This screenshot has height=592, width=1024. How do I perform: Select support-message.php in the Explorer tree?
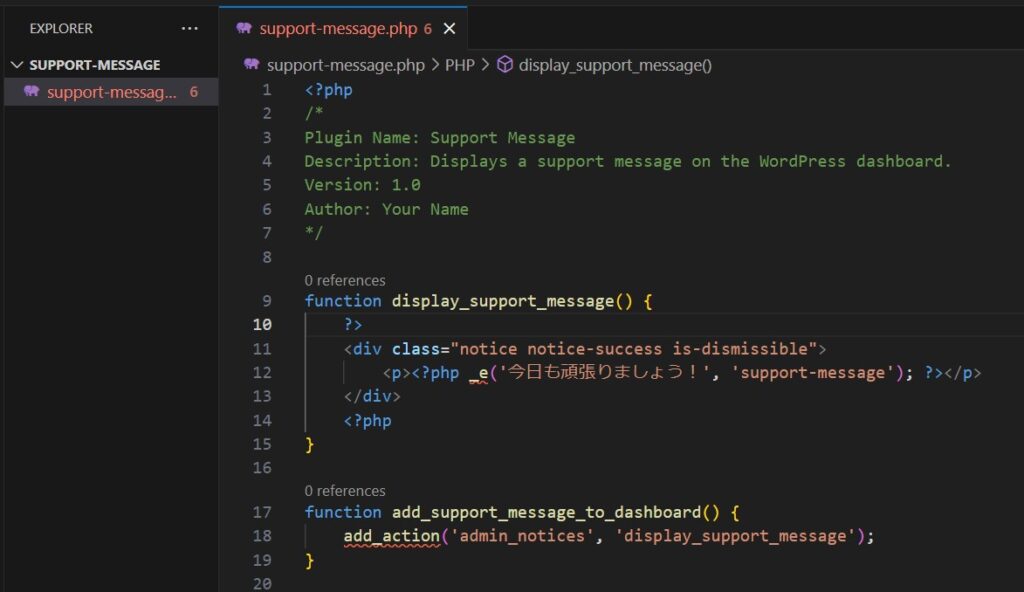[x=111, y=92]
